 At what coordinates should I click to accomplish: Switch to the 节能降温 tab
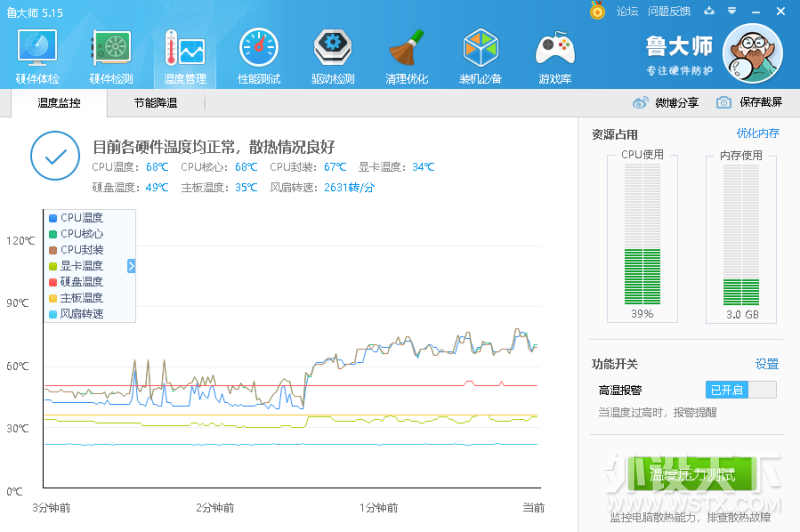(x=156, y=103)
